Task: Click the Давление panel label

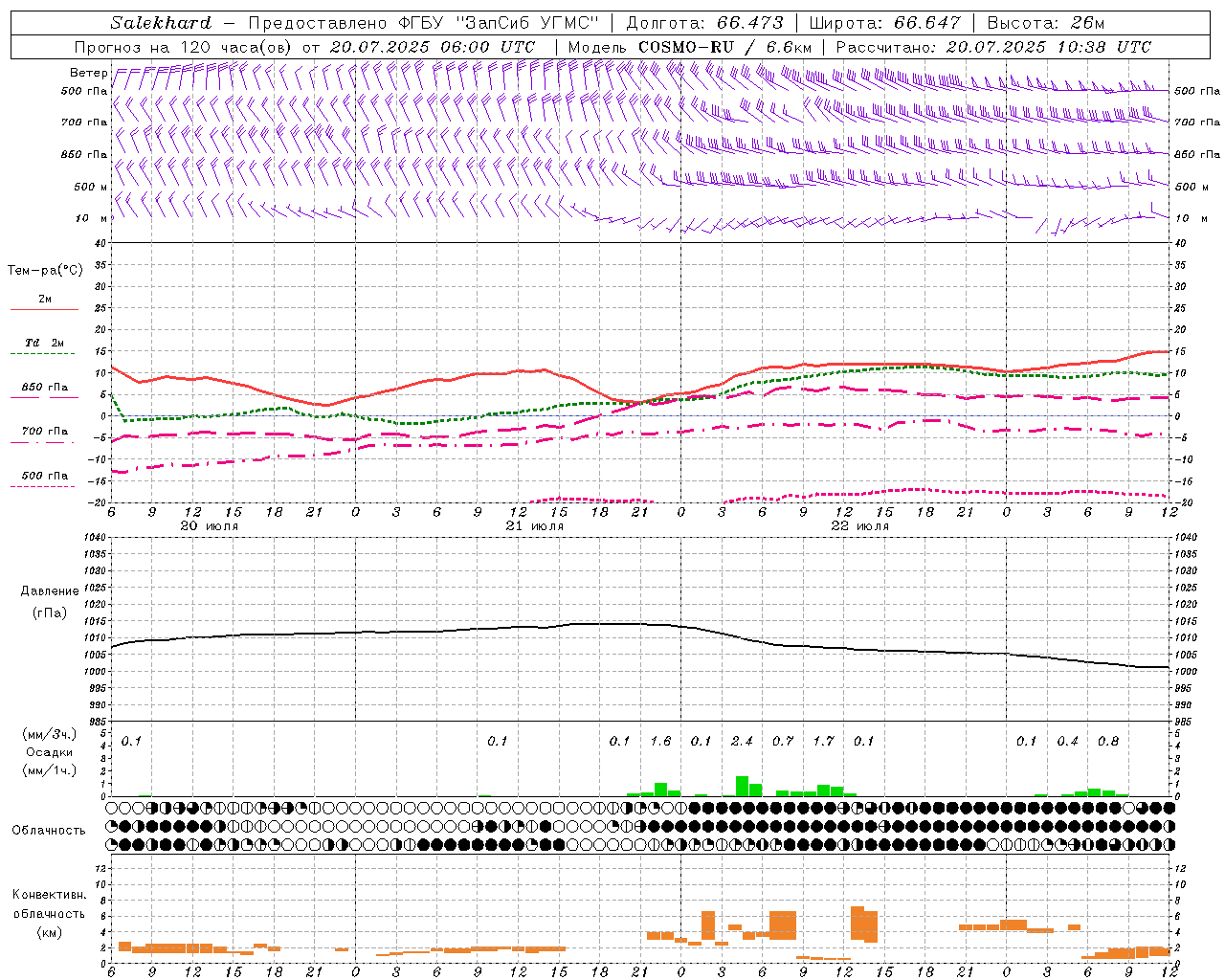Action: [48, 591]
